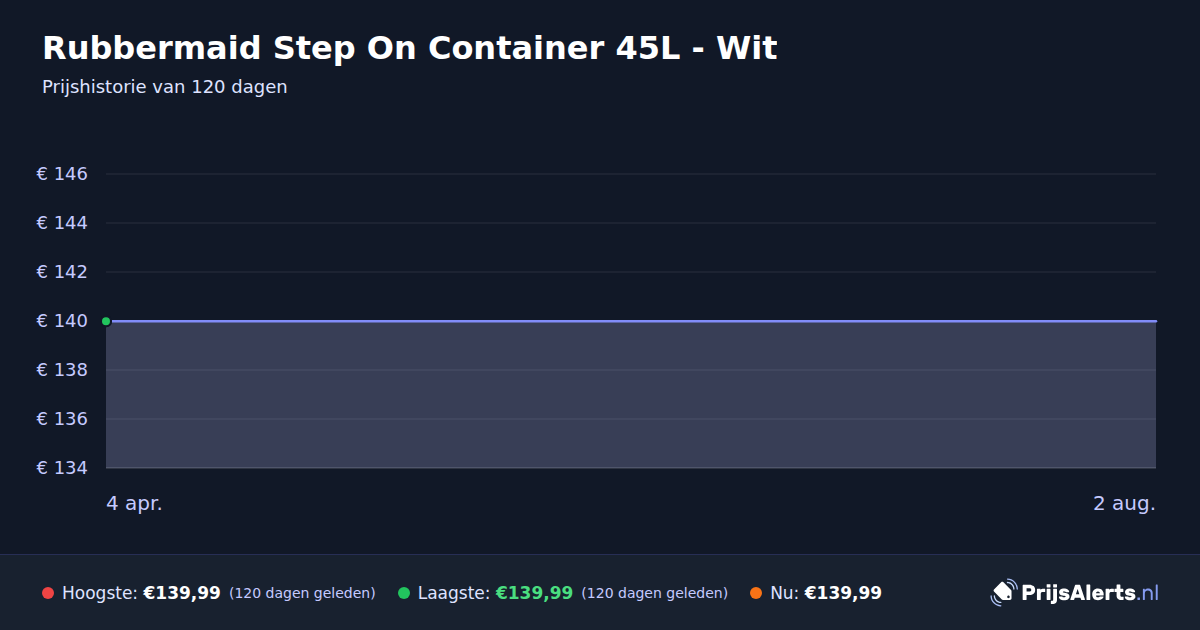Viewport: 1200px width, 630px height.
Task: Click the € 136 axis label
Action: (x=62, y=419)
